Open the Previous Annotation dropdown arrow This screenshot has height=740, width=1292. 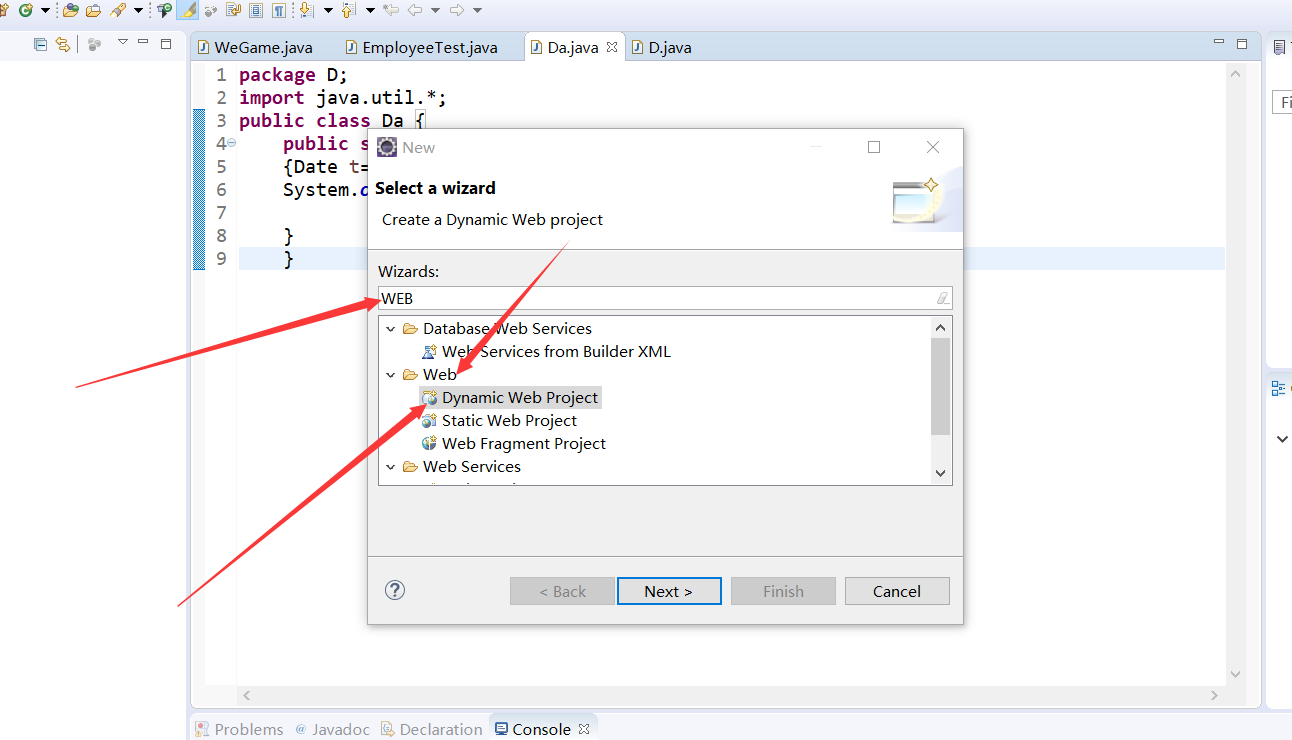pos(370,10)
